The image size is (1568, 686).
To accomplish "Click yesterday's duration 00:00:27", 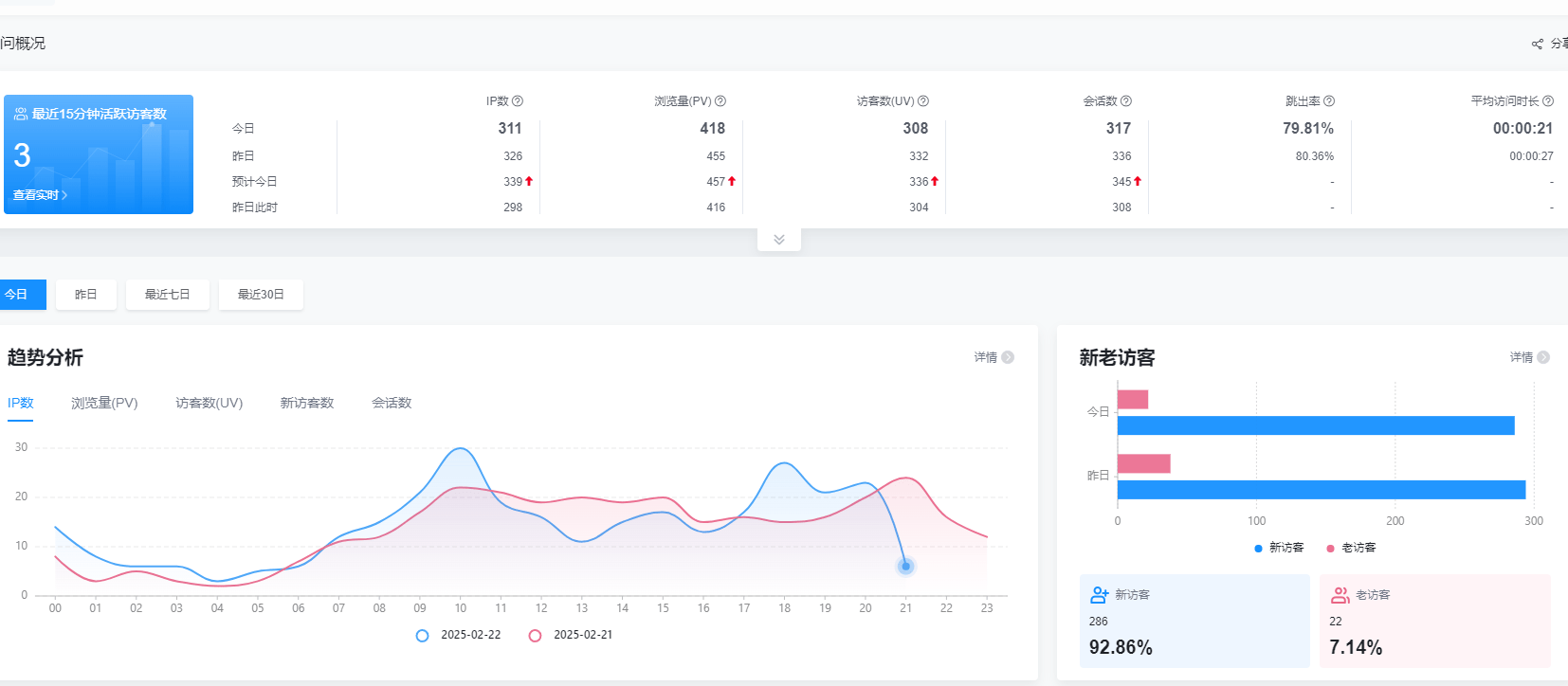I will click(1531, 156).
